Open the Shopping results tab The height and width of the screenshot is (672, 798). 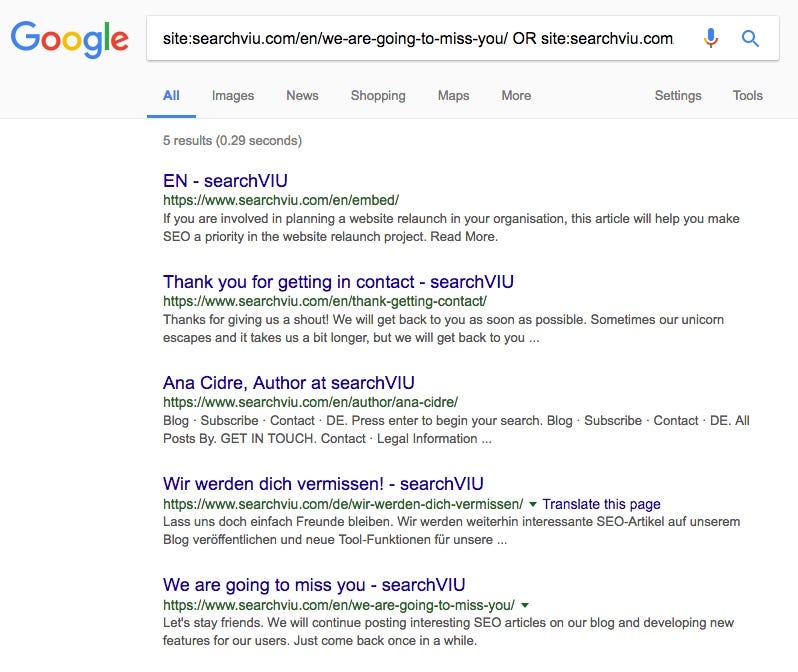[x=378, y=96]
